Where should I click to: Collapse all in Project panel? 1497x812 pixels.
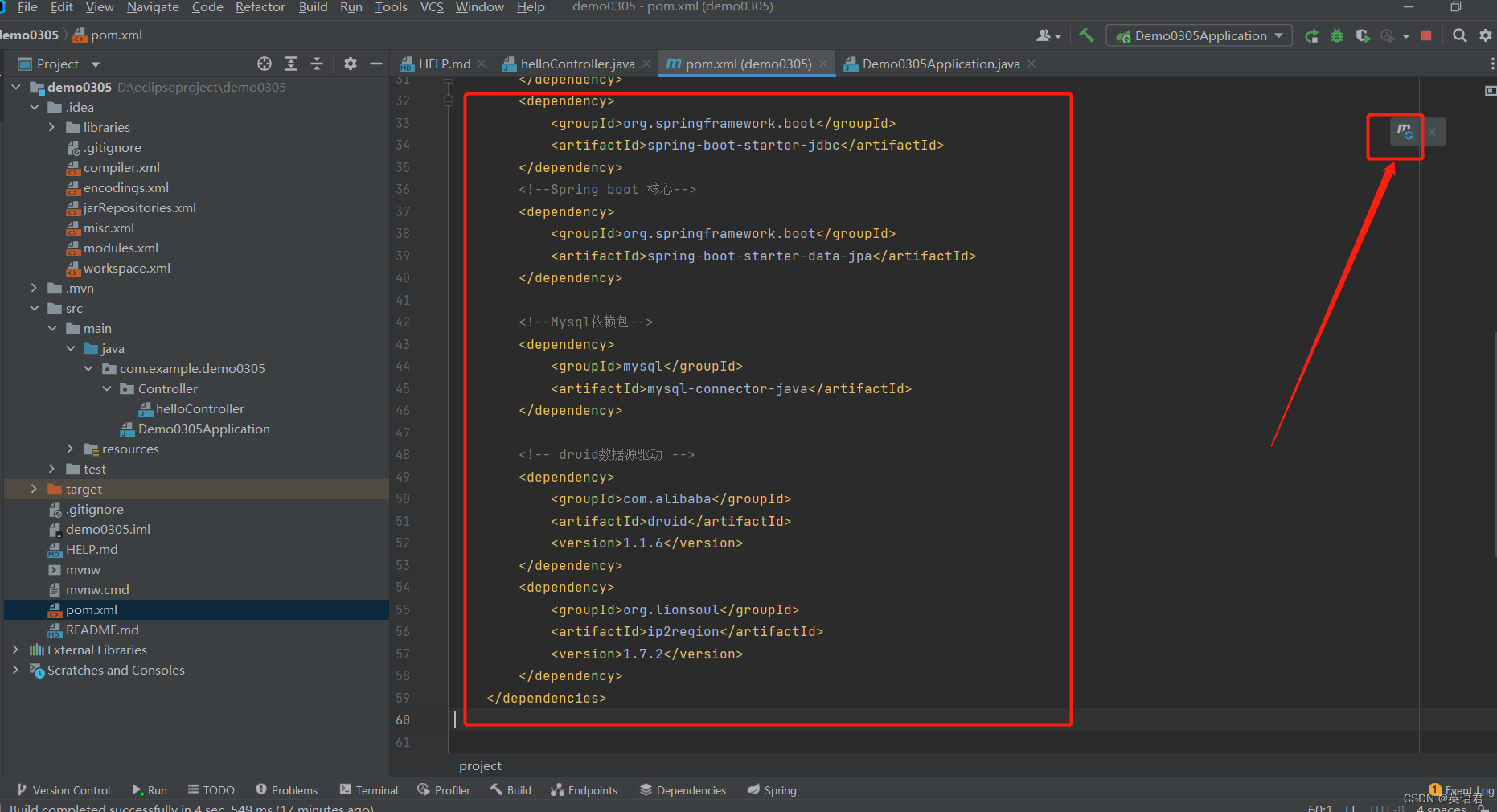coord(317,64)
